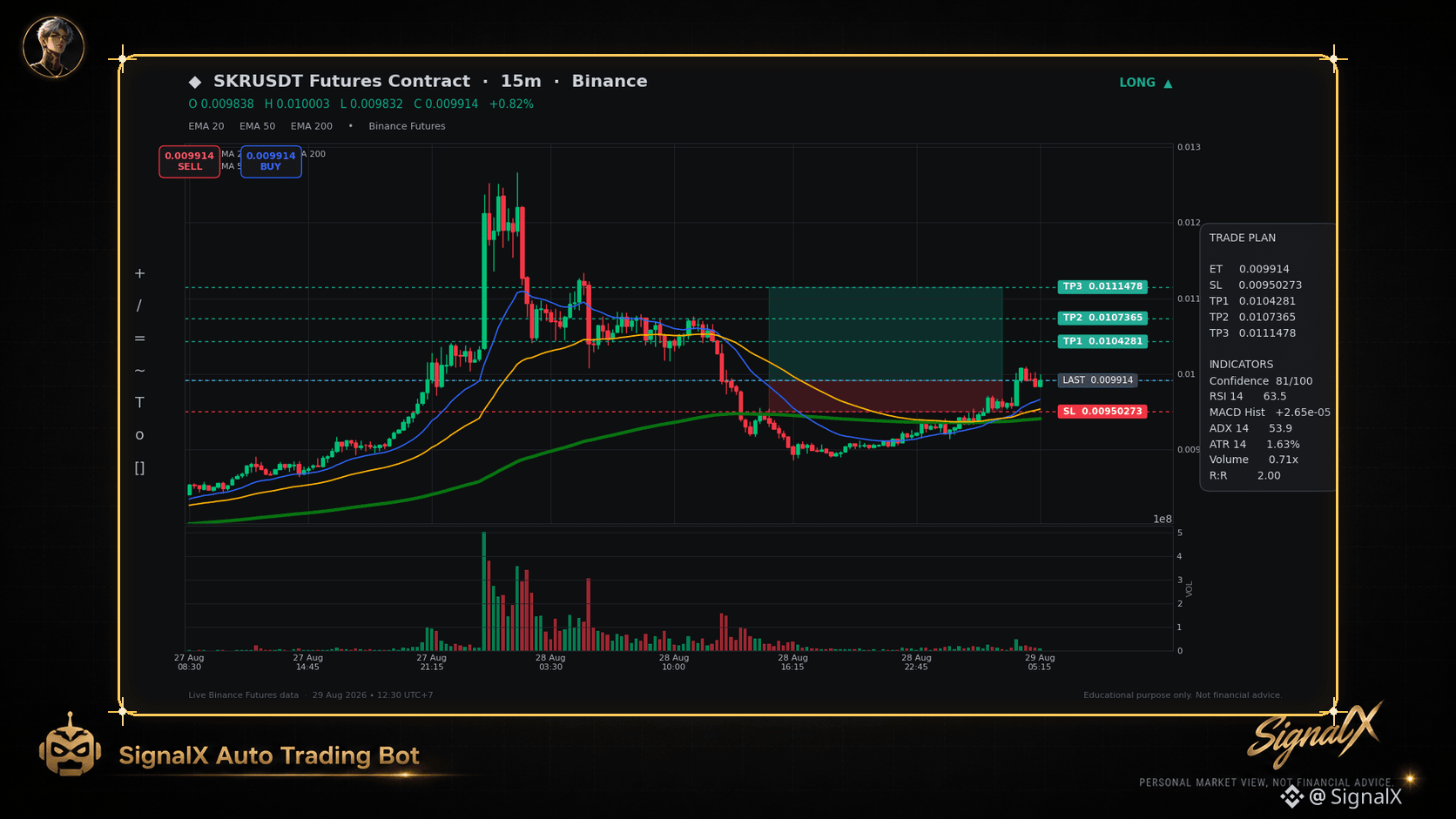Screen dimensions: 1456x819
Task: Click the LONG signal label
Action: 1137,83
